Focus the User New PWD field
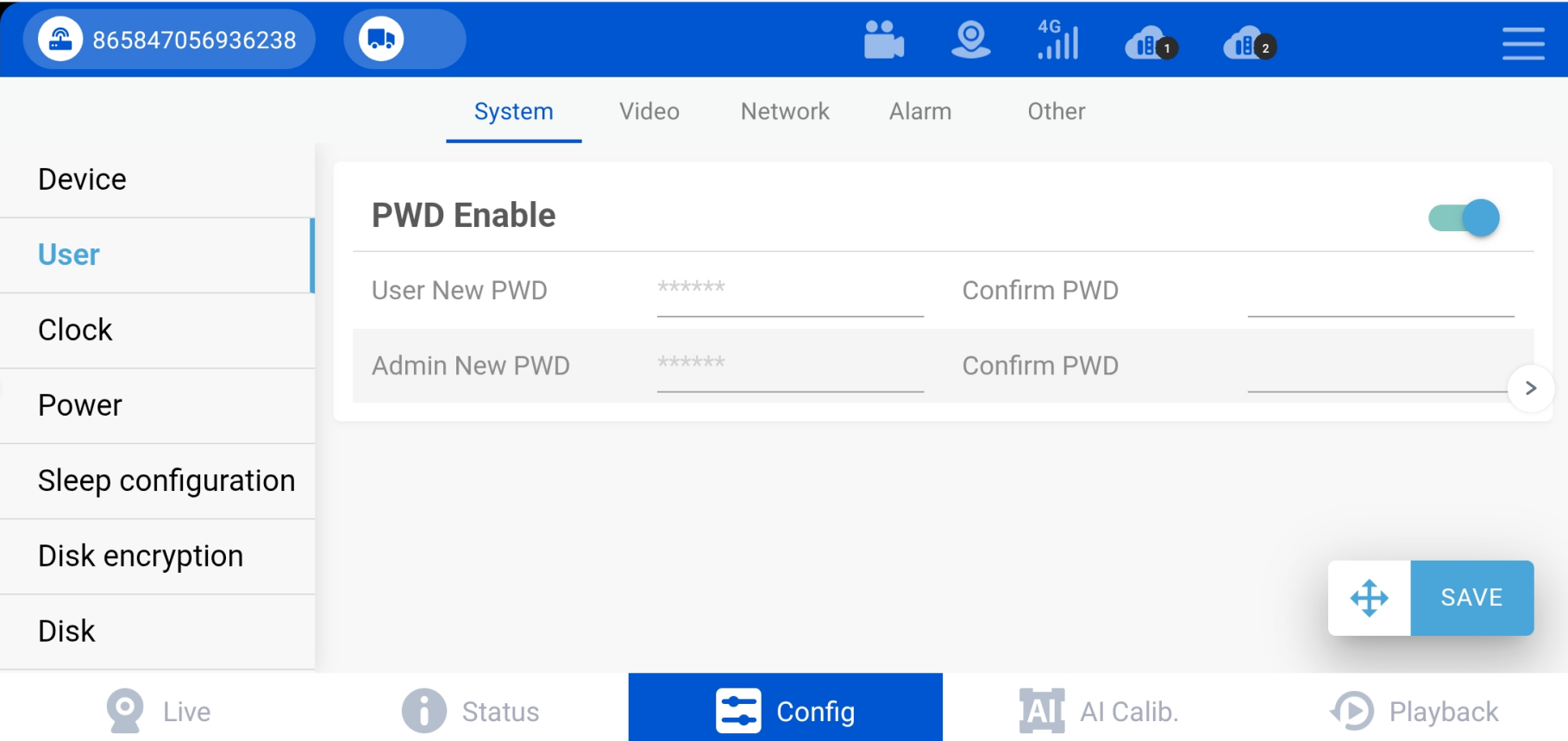 point(790,292)
